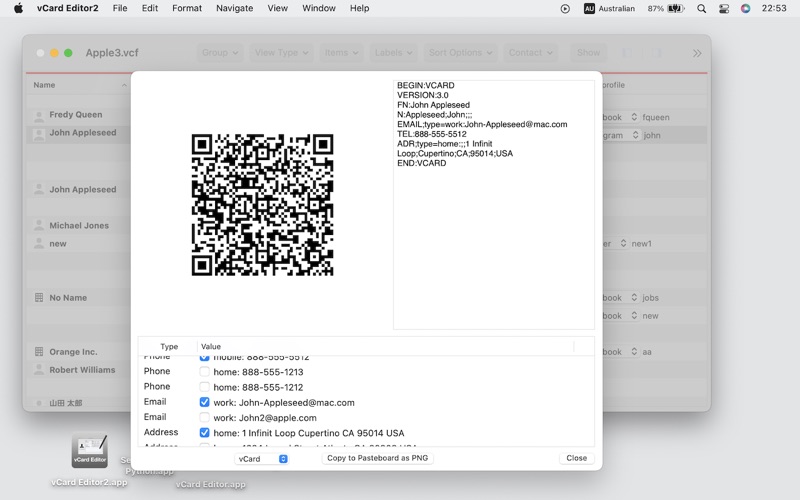
Task: Open the Navigate menu
Action: [234, 8]
